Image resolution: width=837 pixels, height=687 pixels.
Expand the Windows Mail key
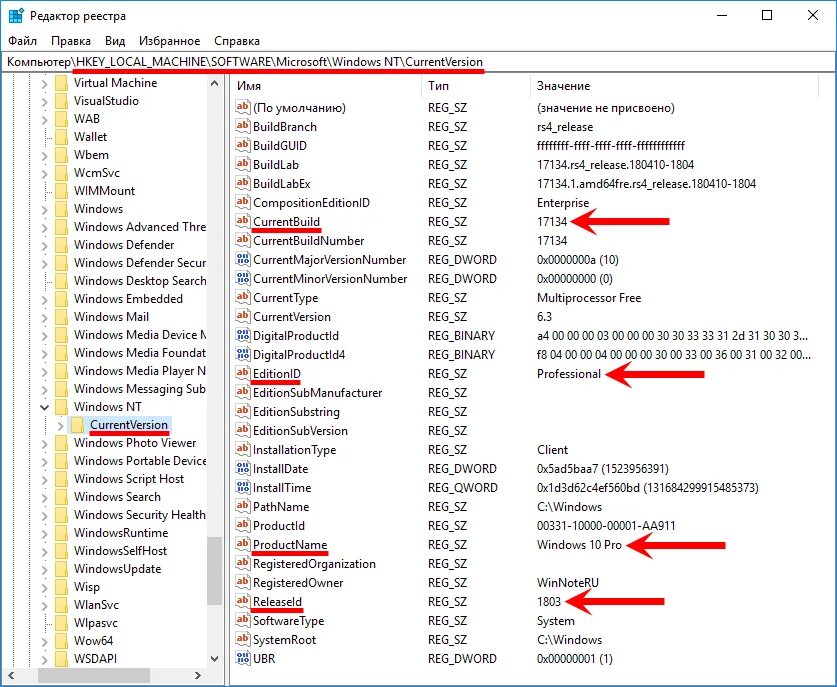(45, 318)
